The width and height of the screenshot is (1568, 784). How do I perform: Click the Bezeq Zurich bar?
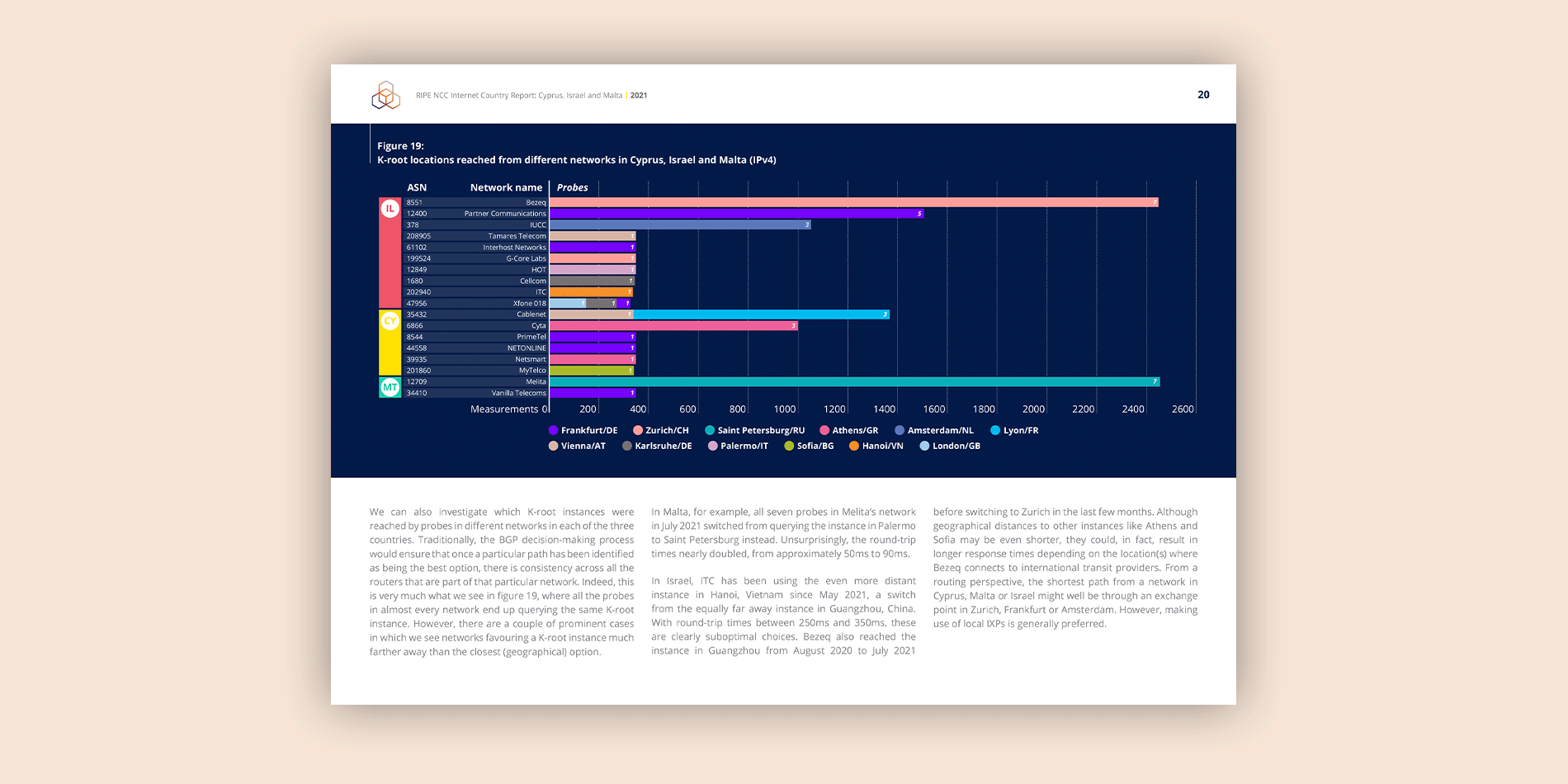tap(854, 202)
